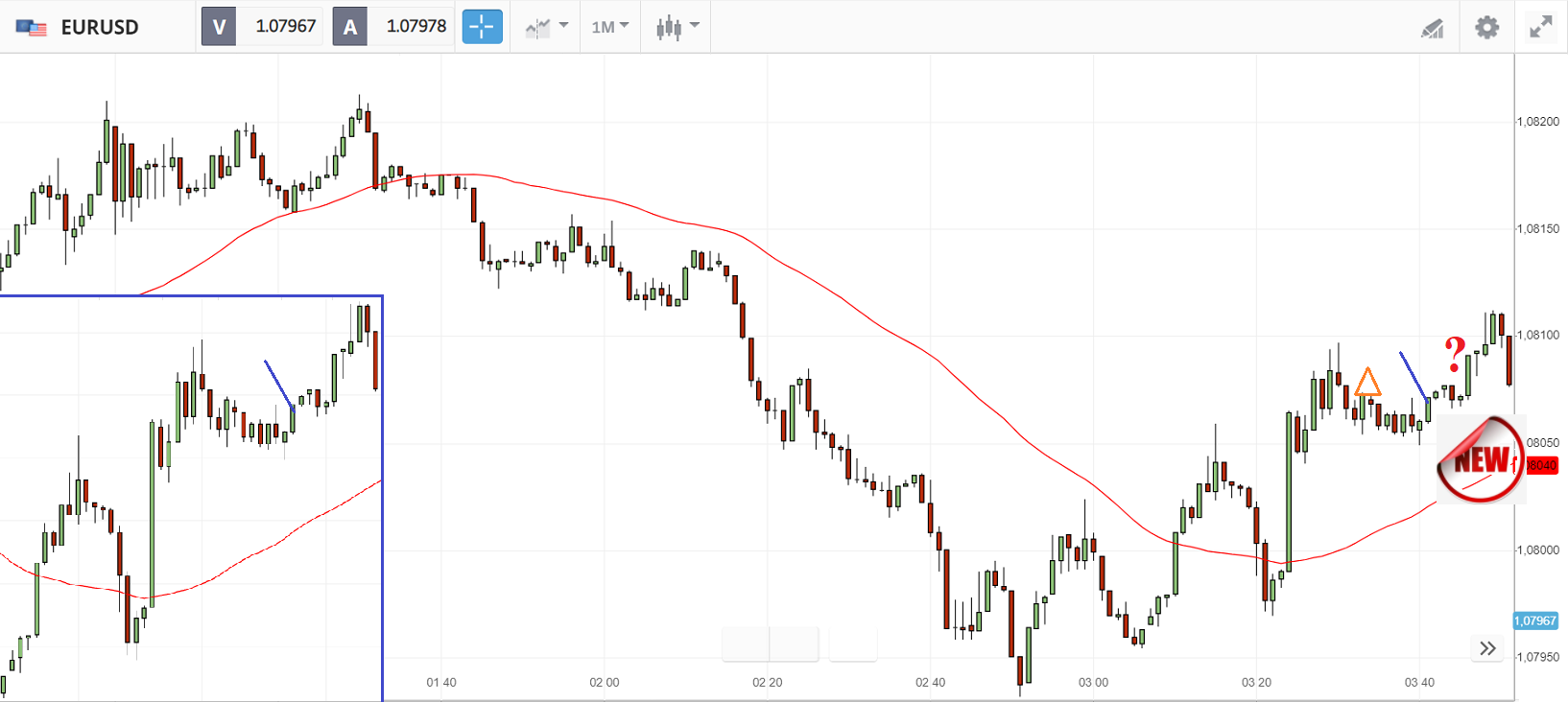Click the blue 1,07967 price axis label
The width and height of the screenshot is (1568, 702).
click(1535, 620)
